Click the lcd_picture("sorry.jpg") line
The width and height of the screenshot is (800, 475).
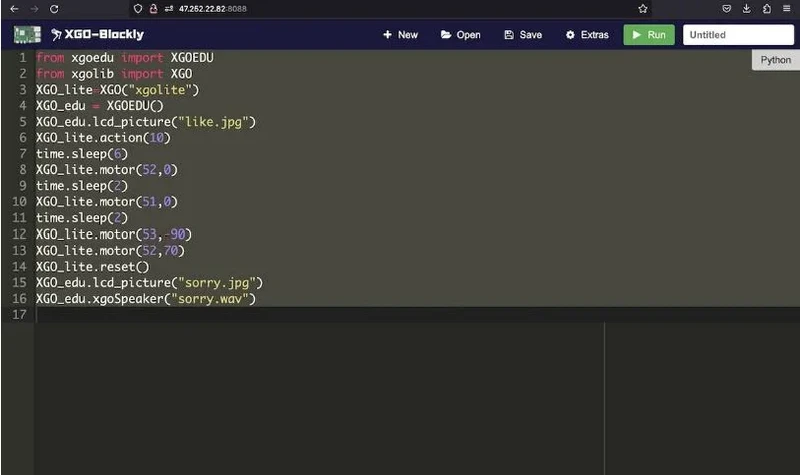pos(149,283)
